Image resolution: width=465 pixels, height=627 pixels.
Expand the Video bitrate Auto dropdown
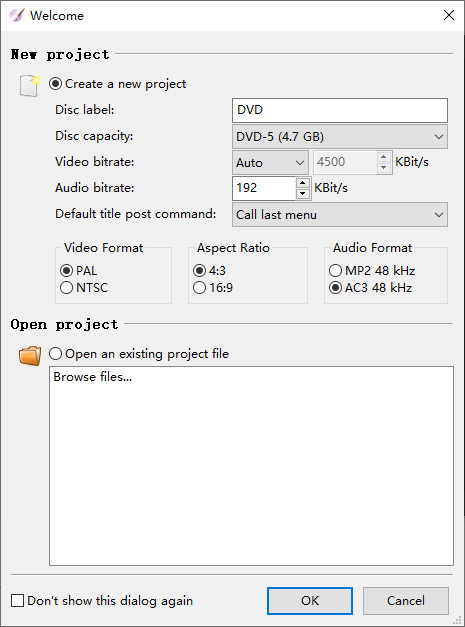pos(270,162)
